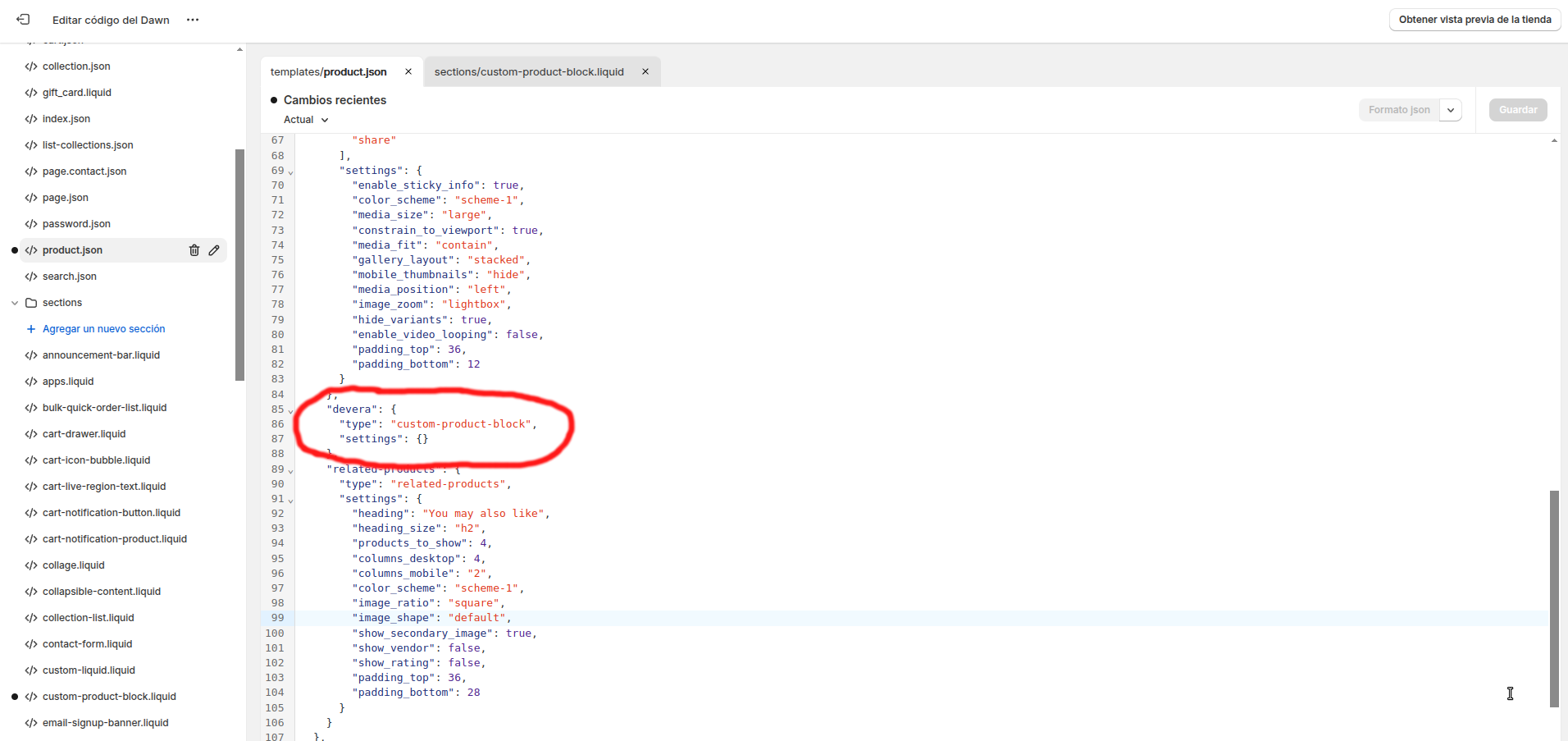Click Obtener vista previa de la tienda
Screen dimensions: 1568x741
point(1475,20)
